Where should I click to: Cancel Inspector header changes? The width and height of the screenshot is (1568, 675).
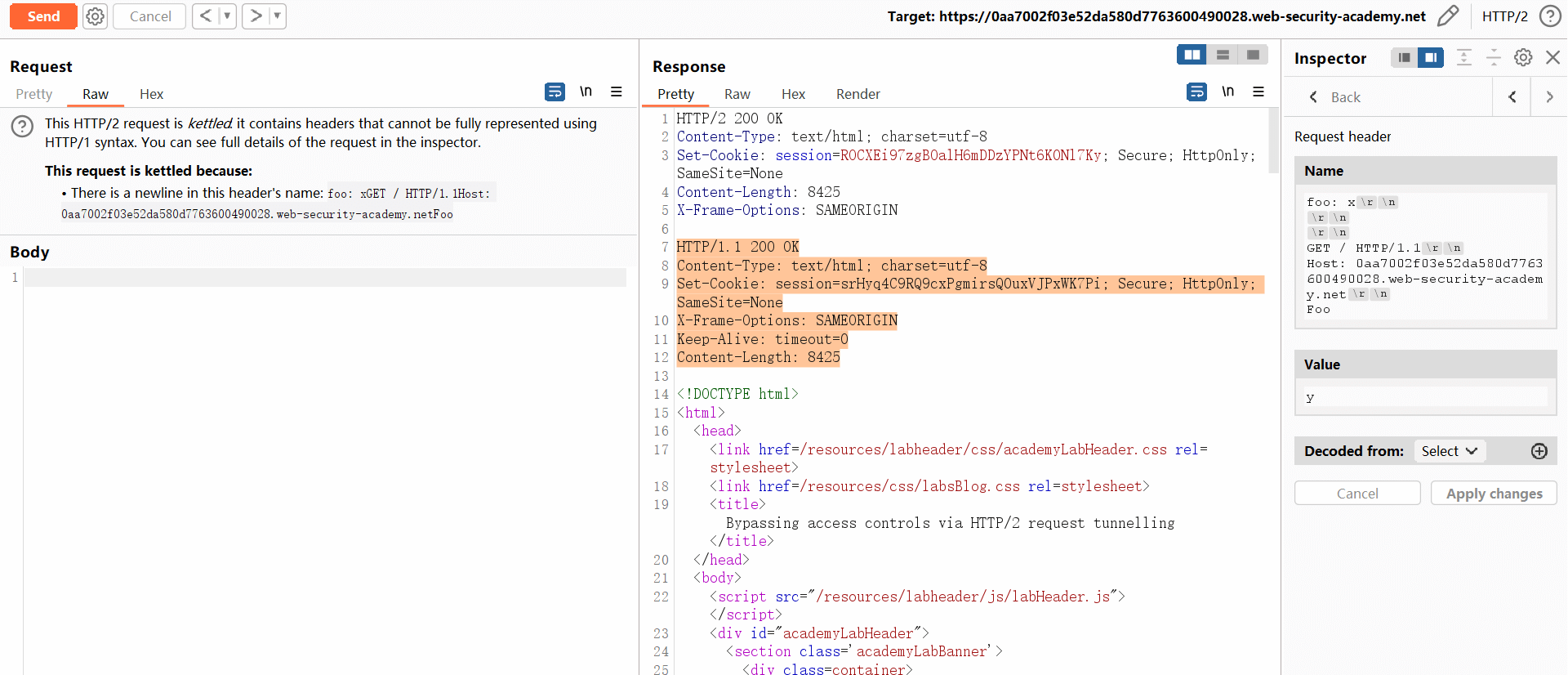pyautogui.click(x=1357, y=494)
